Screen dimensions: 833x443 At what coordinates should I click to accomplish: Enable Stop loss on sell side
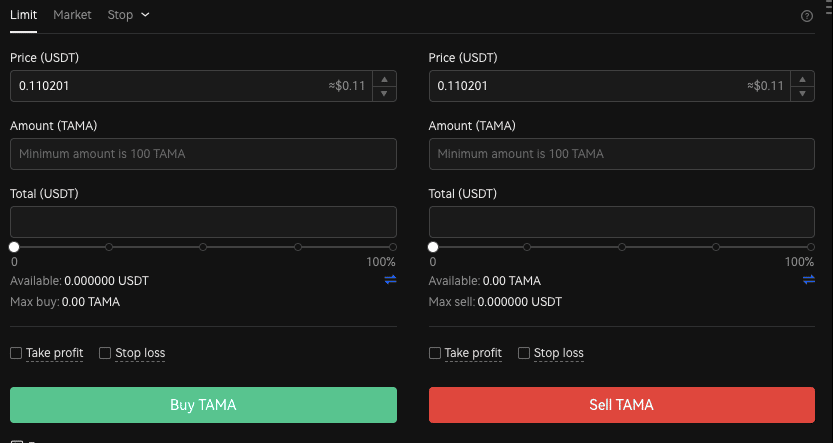pyautogui.click(x=524, y=353)
